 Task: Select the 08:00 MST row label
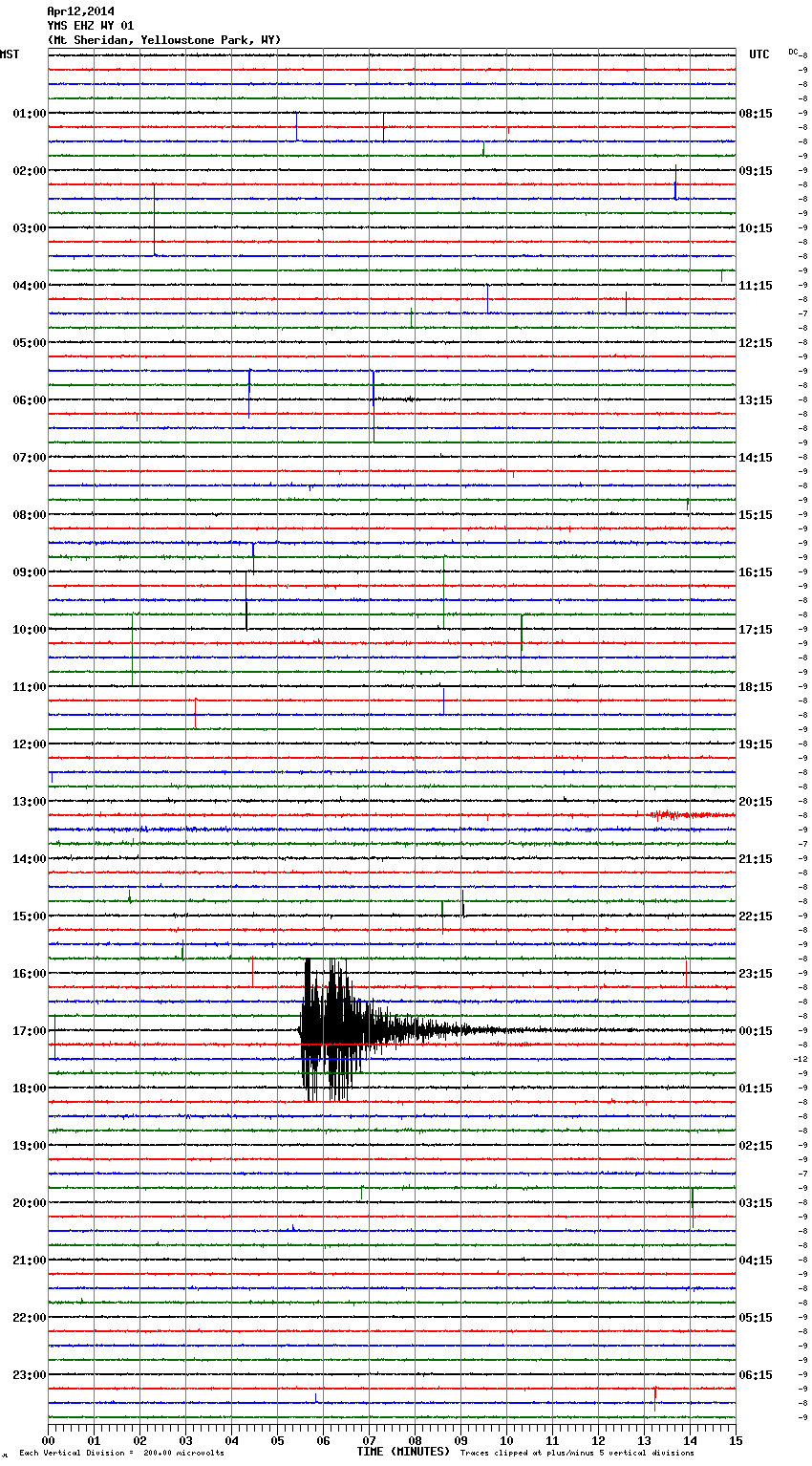click(x=30, y=515)
